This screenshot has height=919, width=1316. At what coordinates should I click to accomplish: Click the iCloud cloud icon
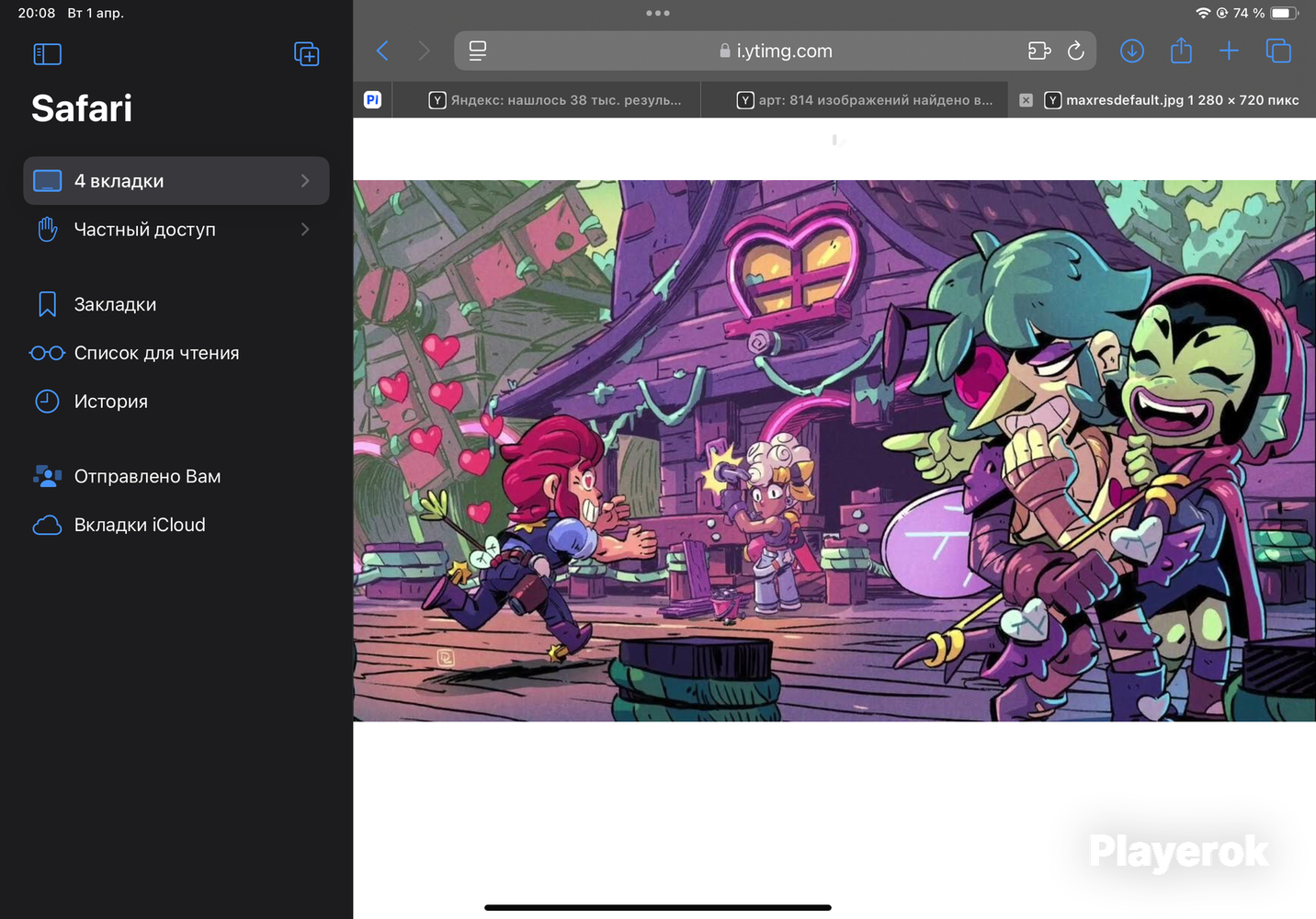coord(47,525)
